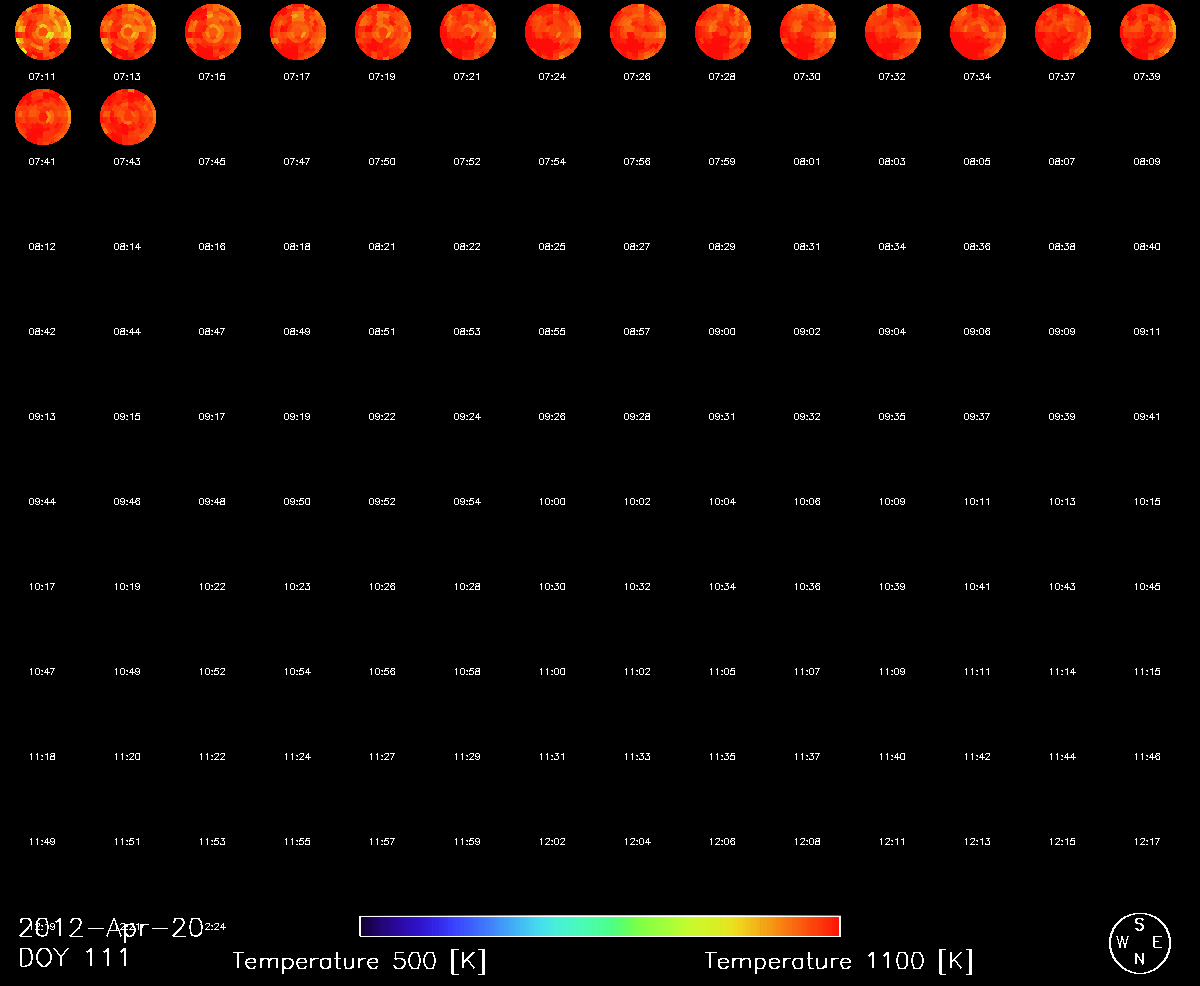Click the 11:18 time label
This screenshot has width=1200, height=986.
pyautogui.click(x=42, y=756)
